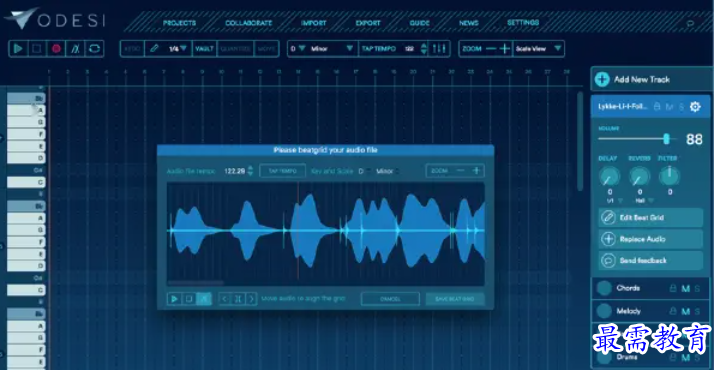Stop the audio in beatgrid dialog
Screen dimensions: 717x370
(189, 299)
